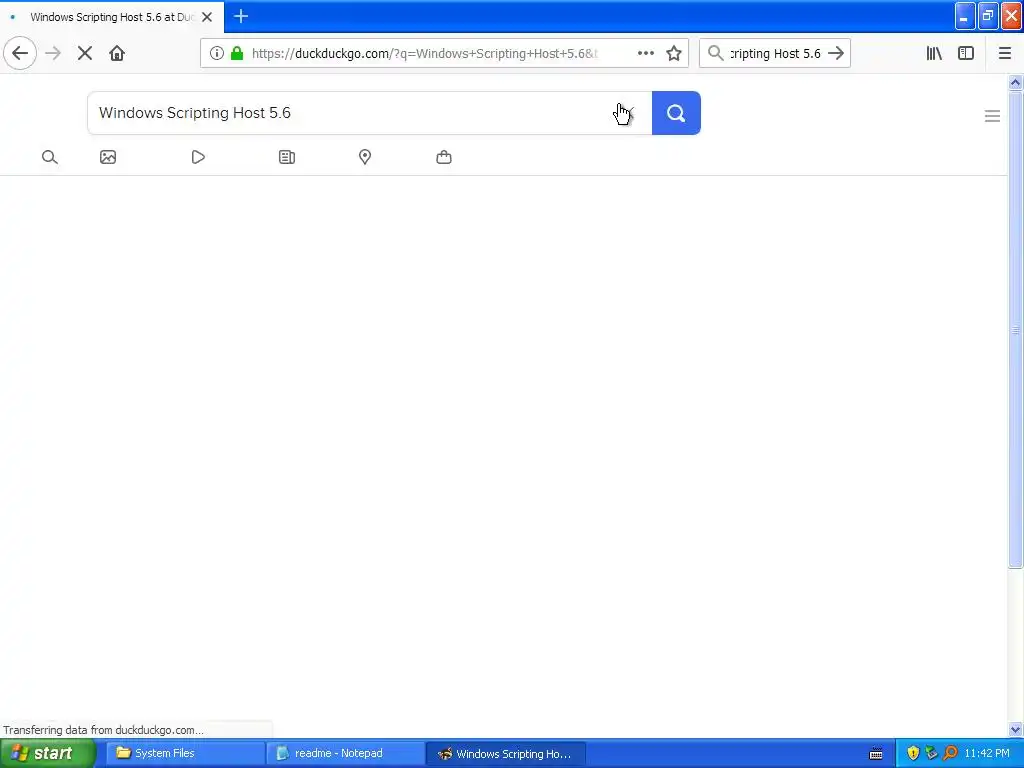
Task: Click the search bar magnifier icon
Action: [715, 53]
